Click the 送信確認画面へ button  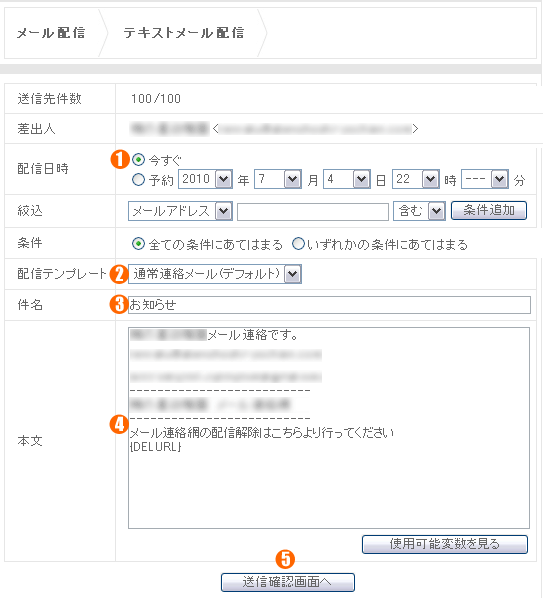coord(288,582)
